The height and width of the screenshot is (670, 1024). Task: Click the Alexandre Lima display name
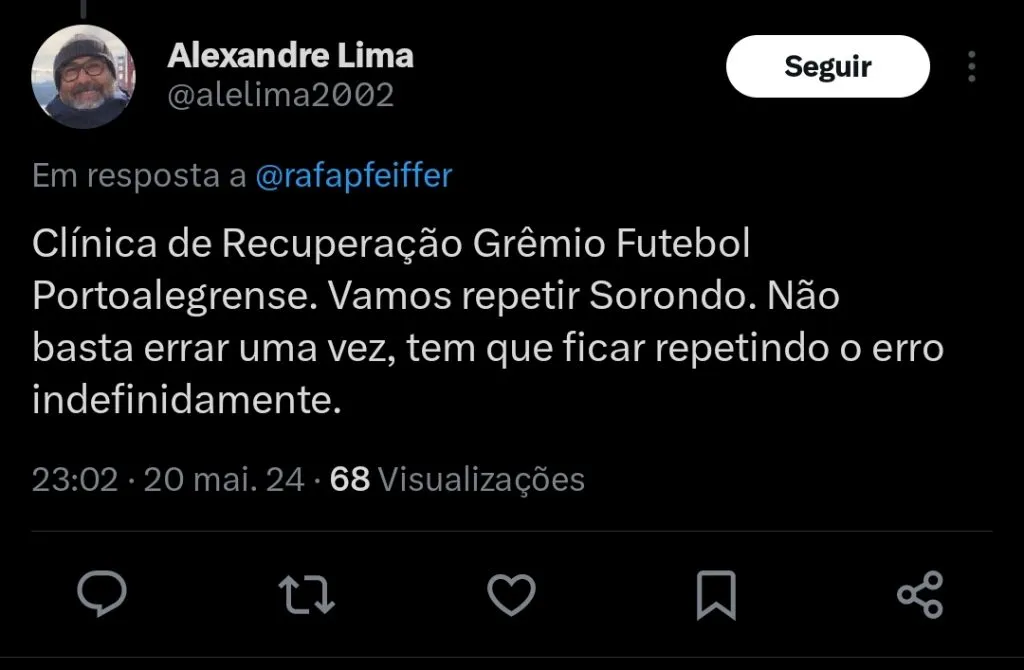point(290,55)
